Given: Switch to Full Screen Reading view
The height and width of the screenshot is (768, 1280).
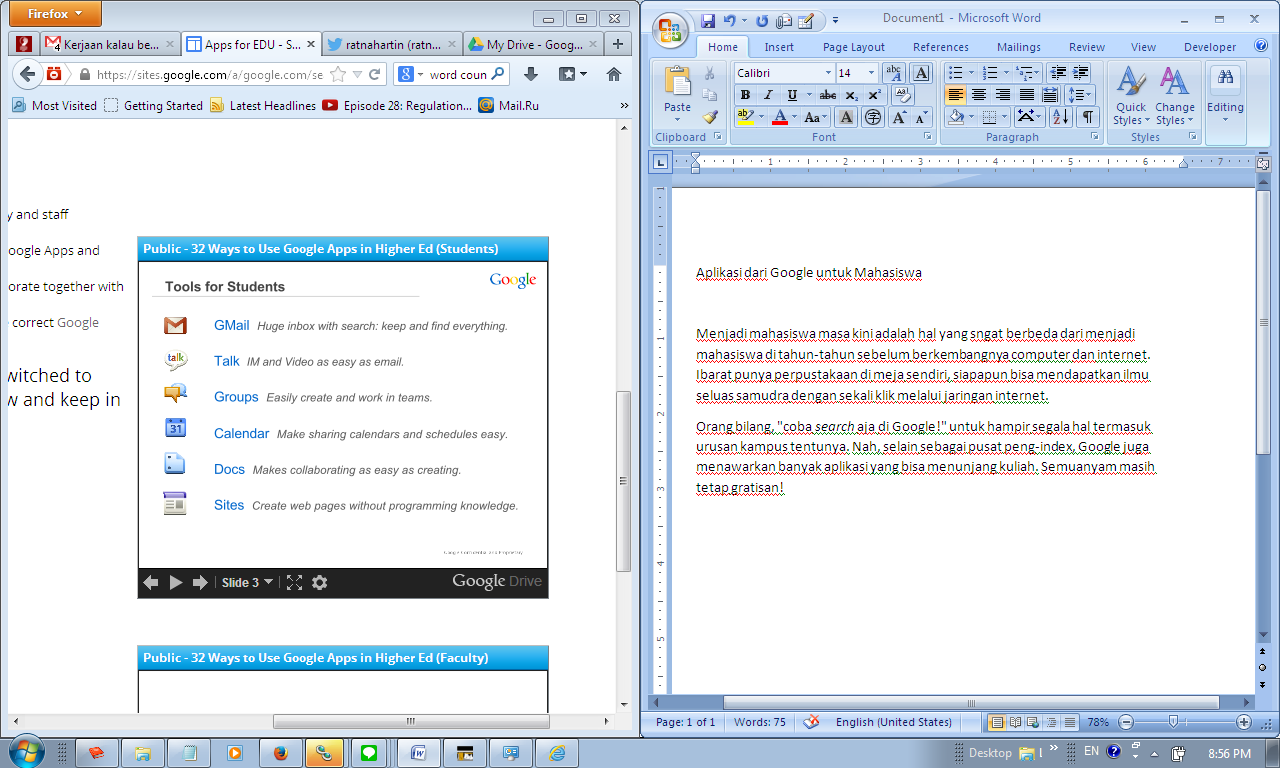Looking at the screenshot, I should pos(1016,722).
